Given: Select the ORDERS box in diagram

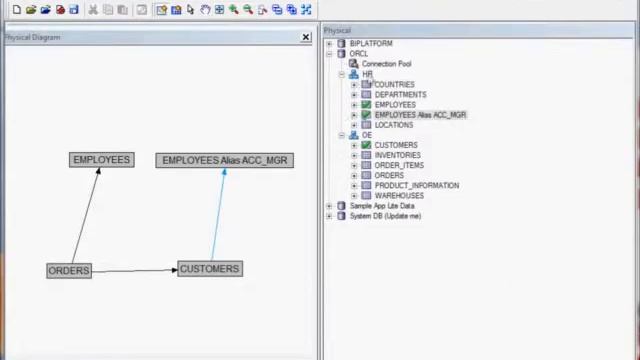Looking at the screenshot, I should pos(69,271).
